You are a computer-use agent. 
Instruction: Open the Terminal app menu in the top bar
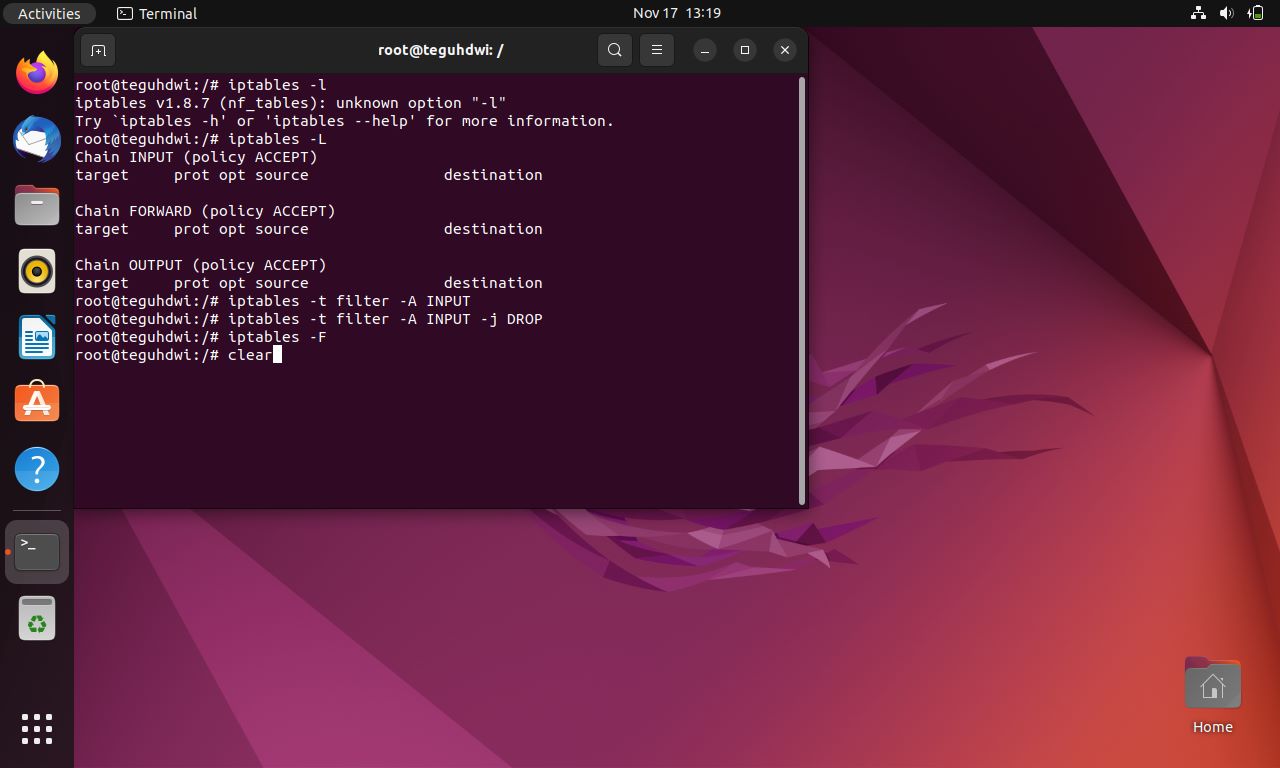[157, 13]
